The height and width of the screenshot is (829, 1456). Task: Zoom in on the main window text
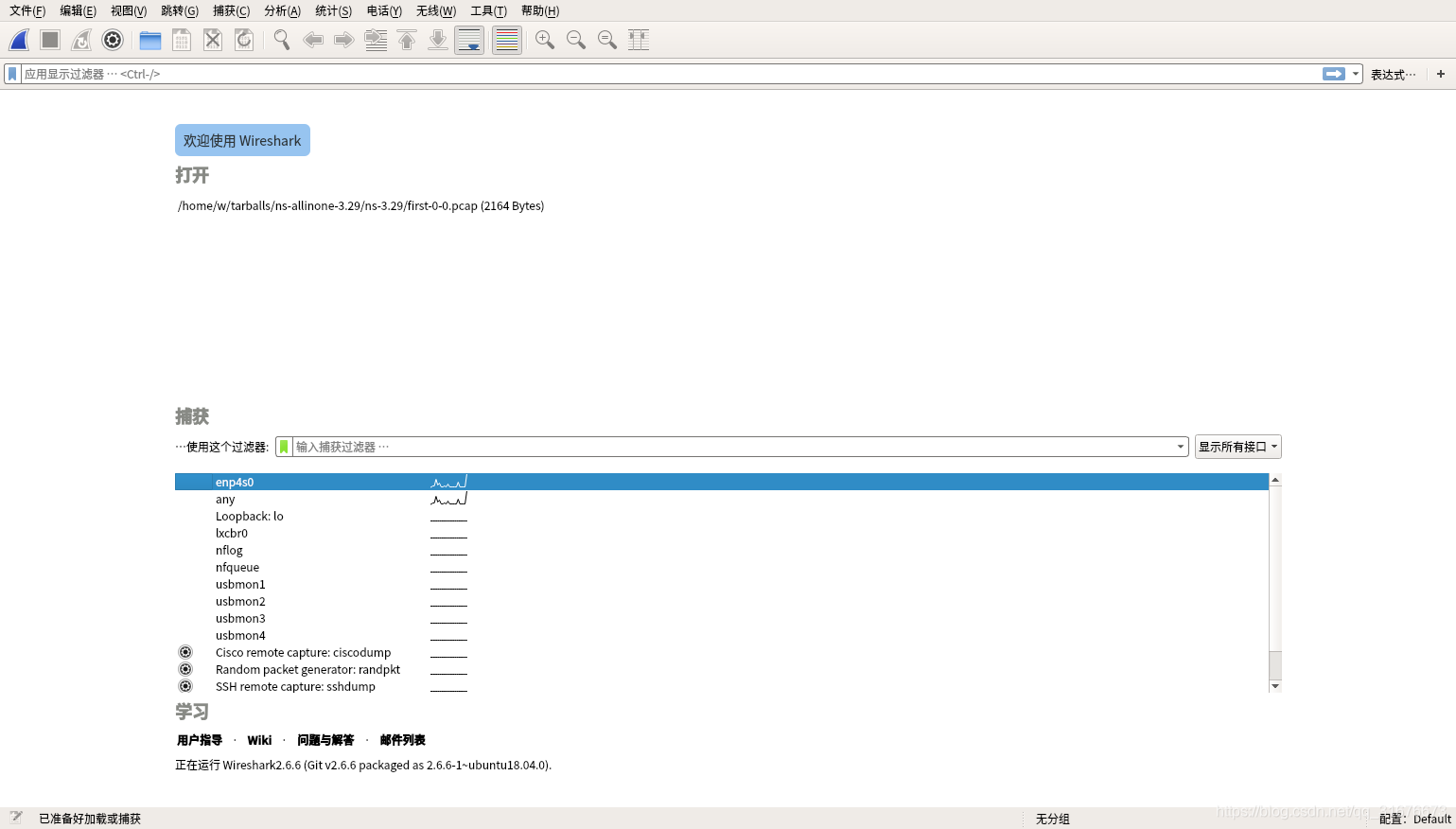coord(545,40)
